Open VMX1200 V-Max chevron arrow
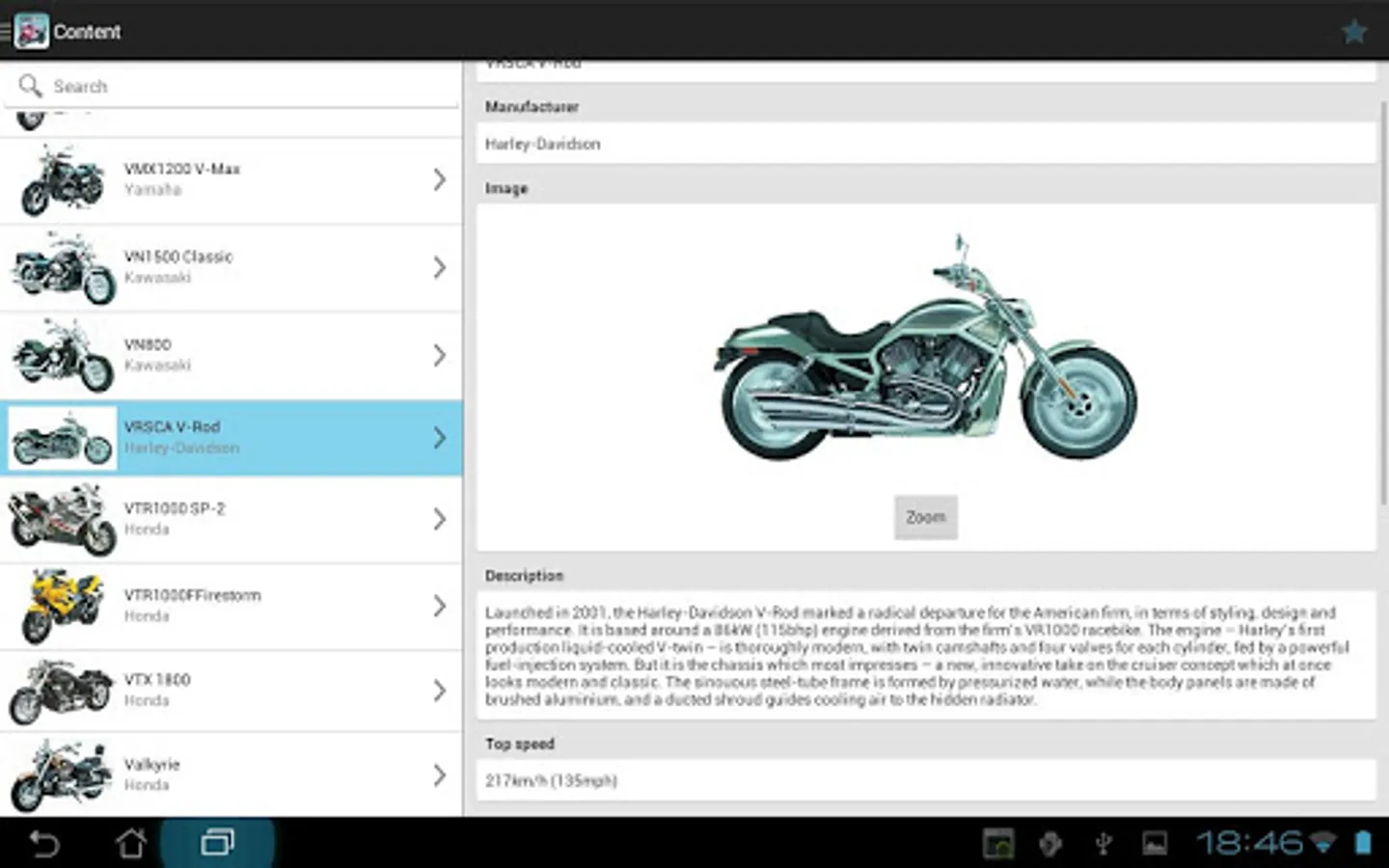Screen dimensions: 1389x868 439,179
